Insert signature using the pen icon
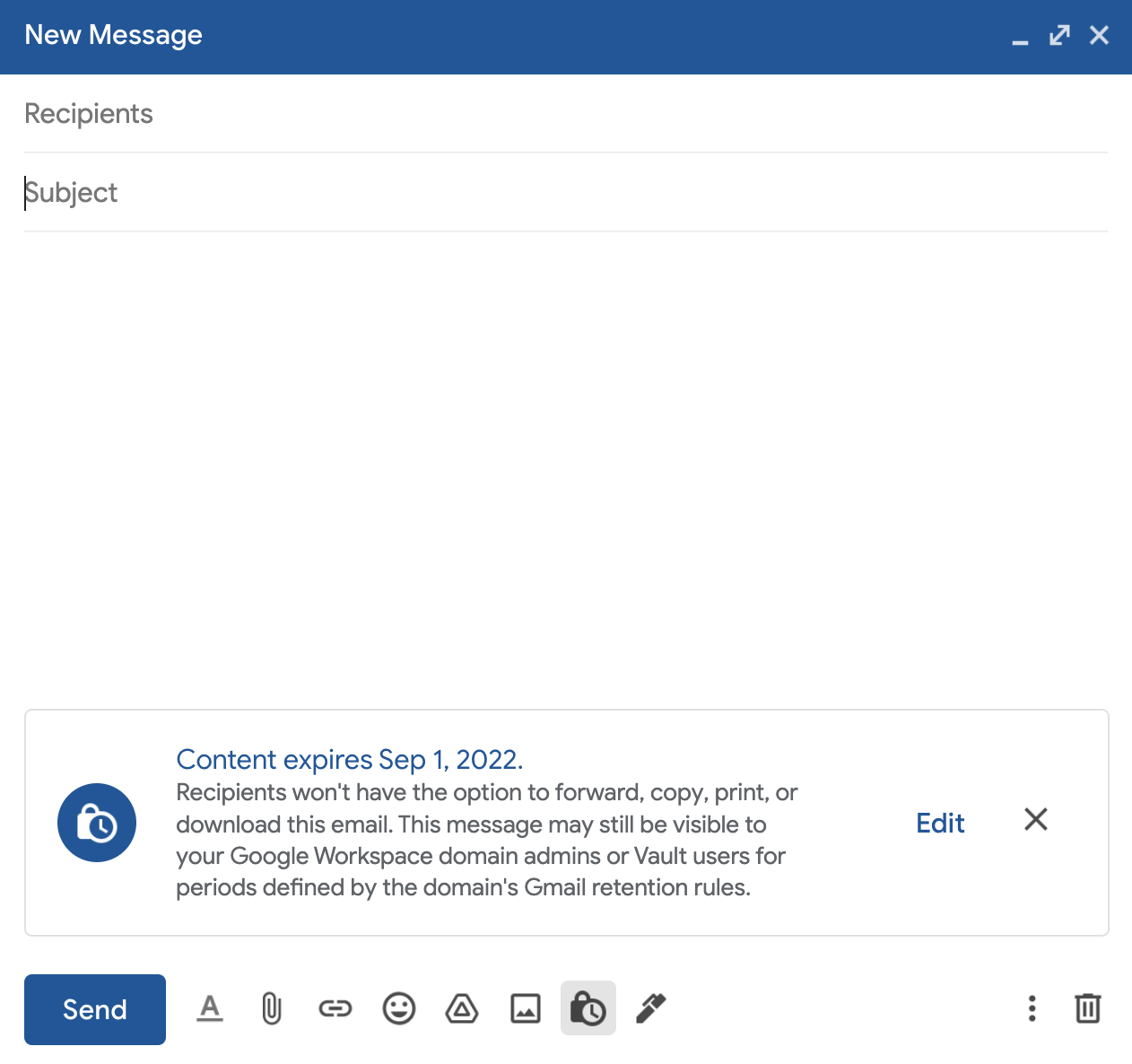 tap(650, 1008)
